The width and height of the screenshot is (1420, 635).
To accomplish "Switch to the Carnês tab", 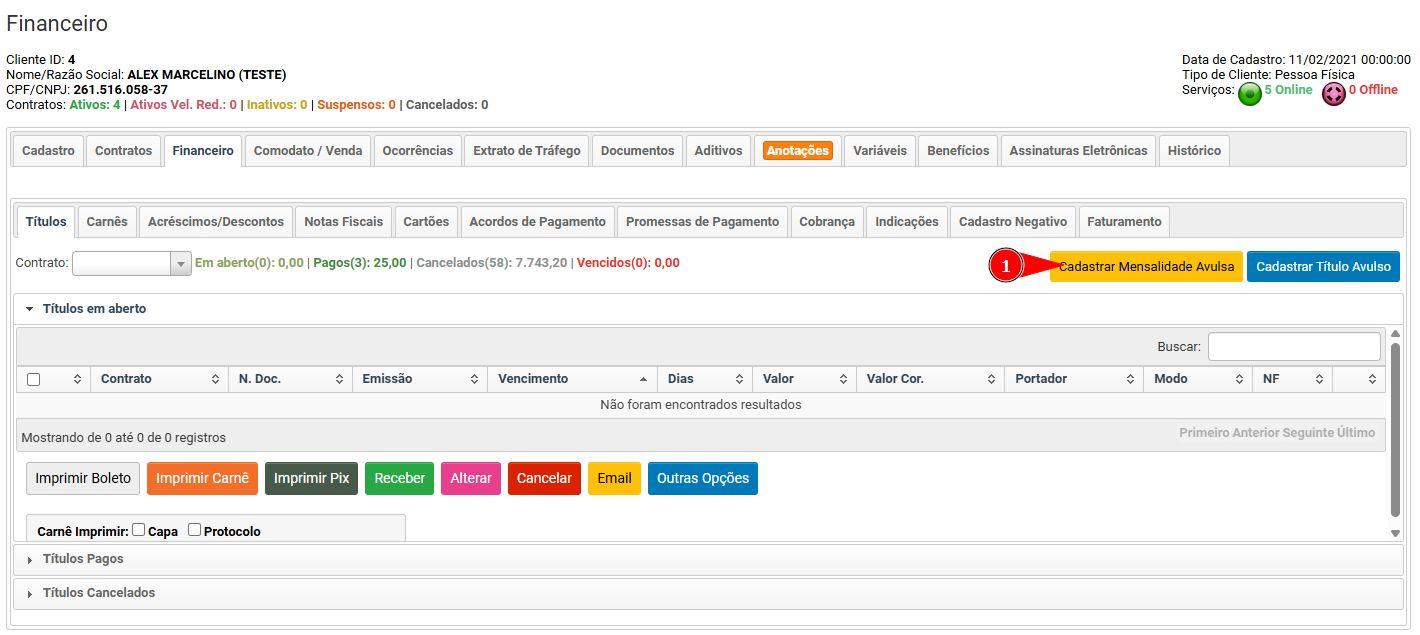I will (x=107, y=222).
